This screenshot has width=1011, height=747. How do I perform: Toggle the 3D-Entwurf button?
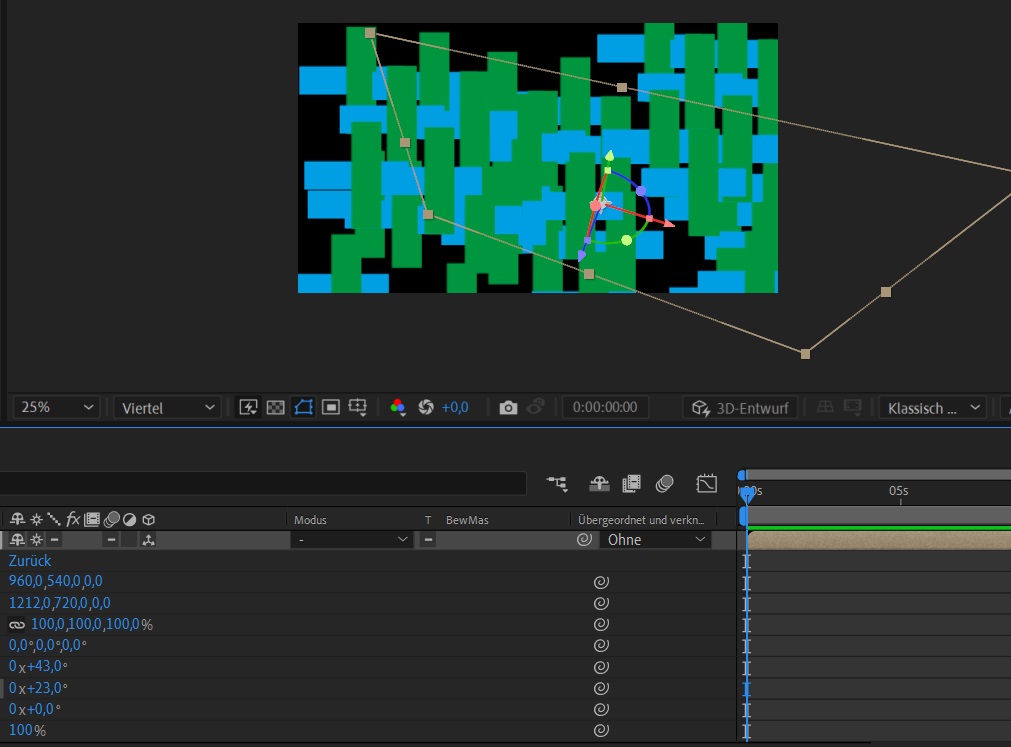(x=740, y=408)
